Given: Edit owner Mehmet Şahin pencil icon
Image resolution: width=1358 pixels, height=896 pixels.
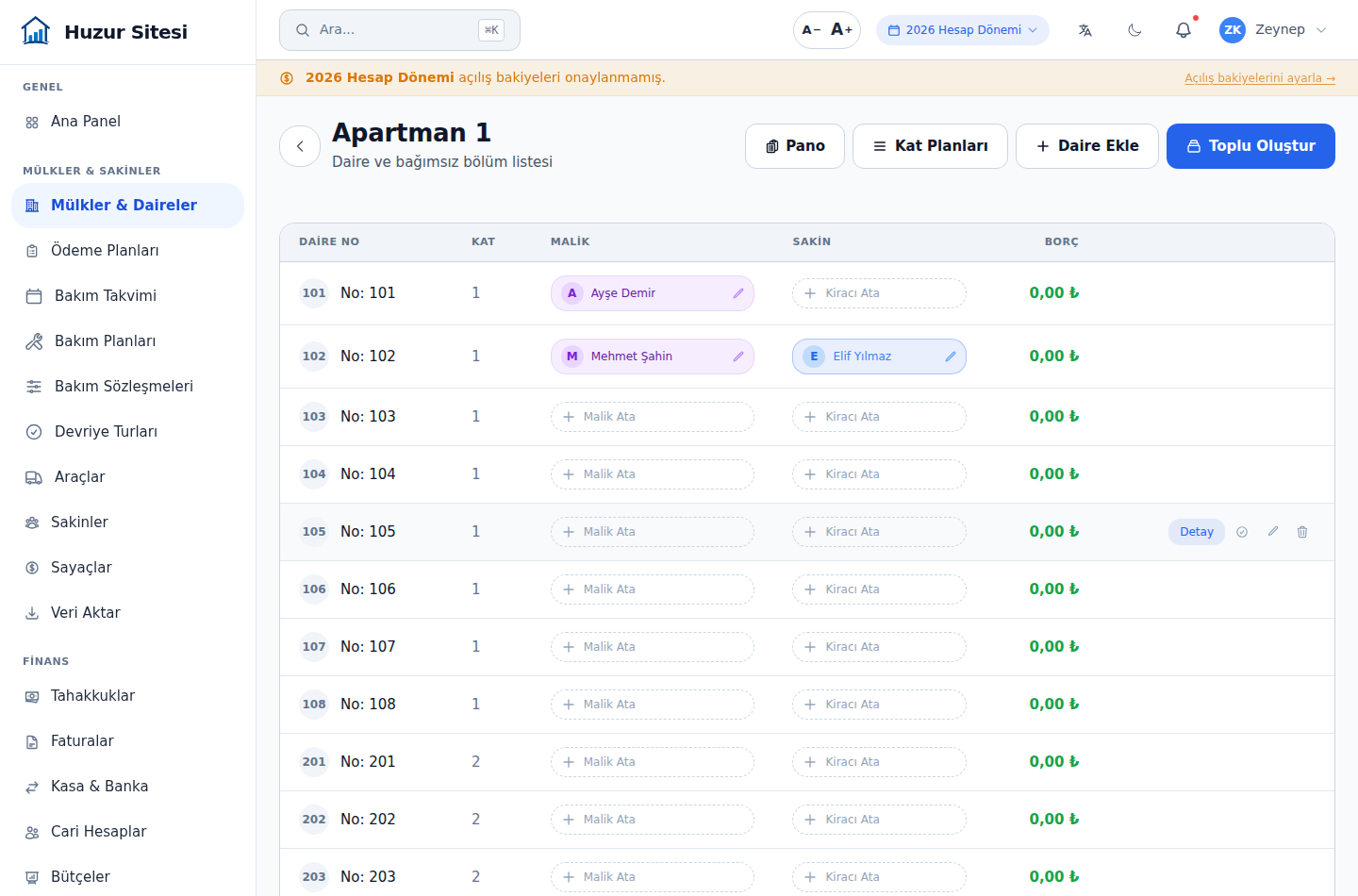Looking at the screenshot, I should [x=738, y=357].
